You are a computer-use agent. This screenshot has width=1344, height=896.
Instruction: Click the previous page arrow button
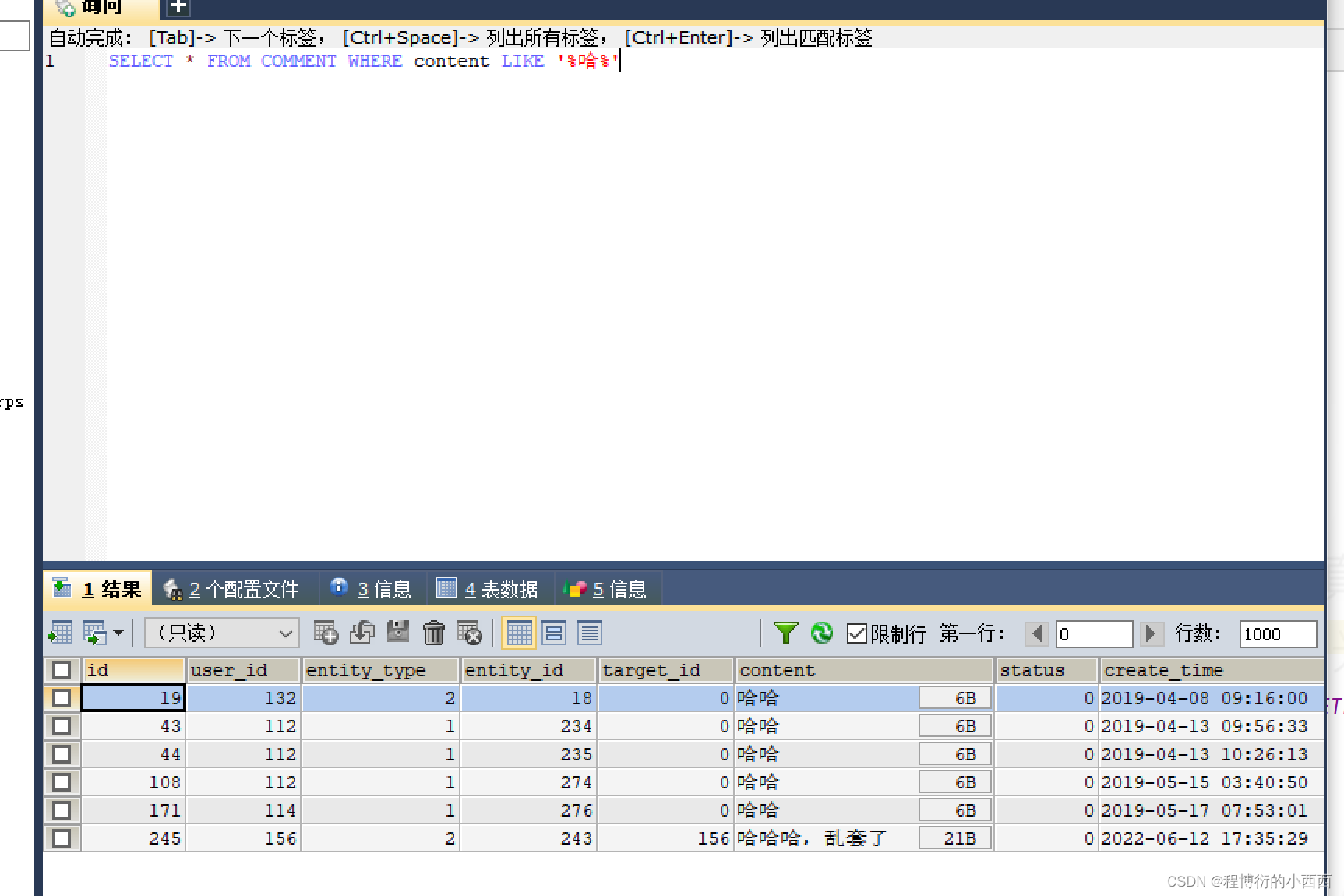pyautogui.click(x=1036, y=633)
